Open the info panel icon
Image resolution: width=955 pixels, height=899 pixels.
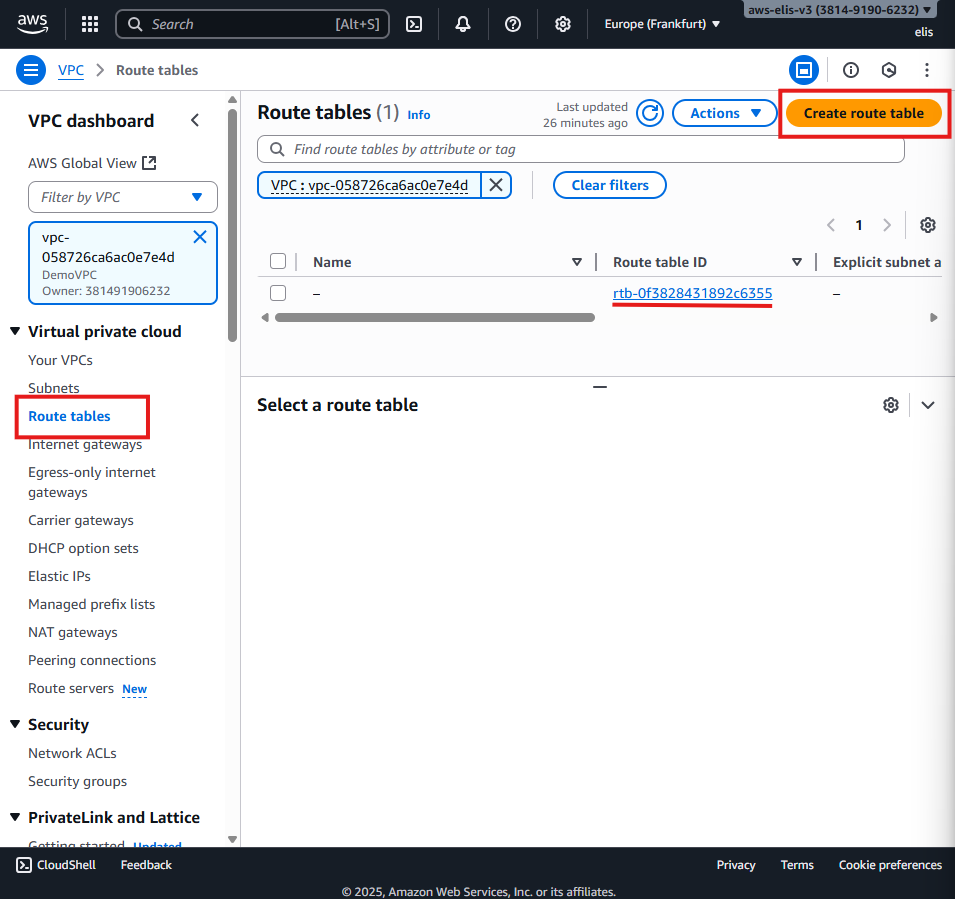[851, 70]
